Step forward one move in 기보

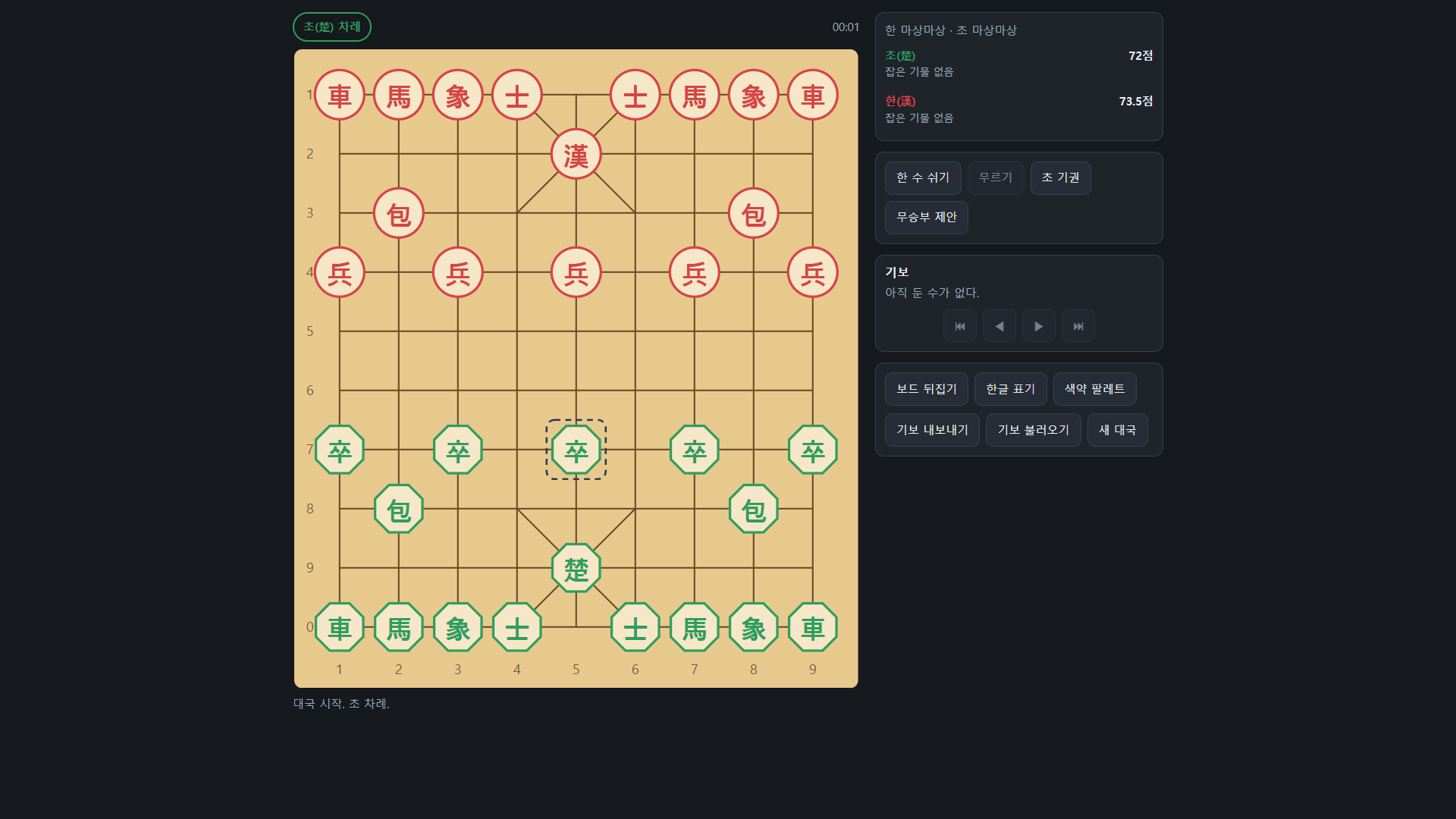[1038, 326]
